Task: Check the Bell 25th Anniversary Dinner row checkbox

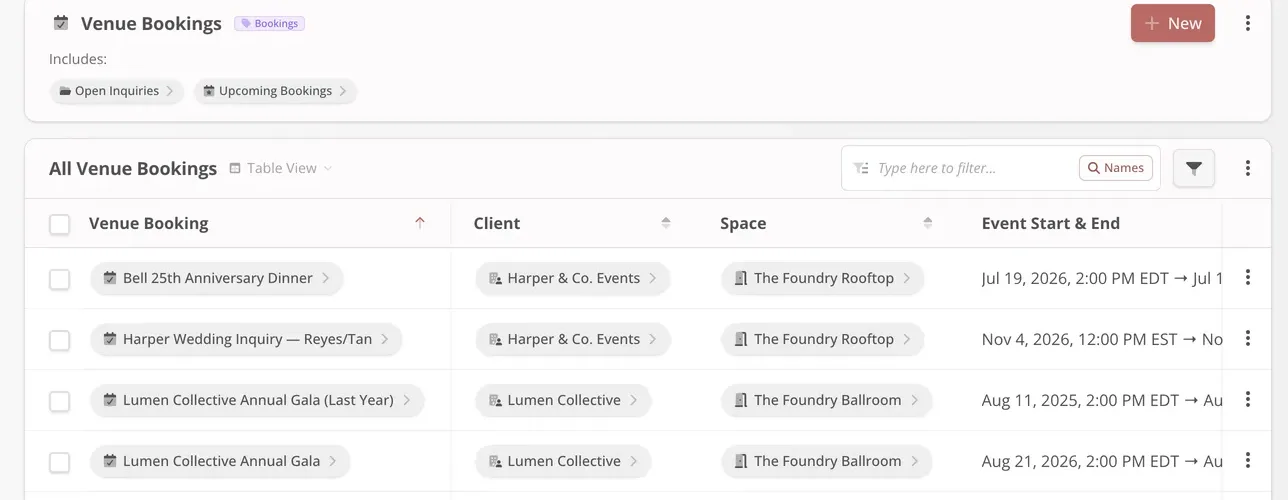Action: click(x=60, y=279)
